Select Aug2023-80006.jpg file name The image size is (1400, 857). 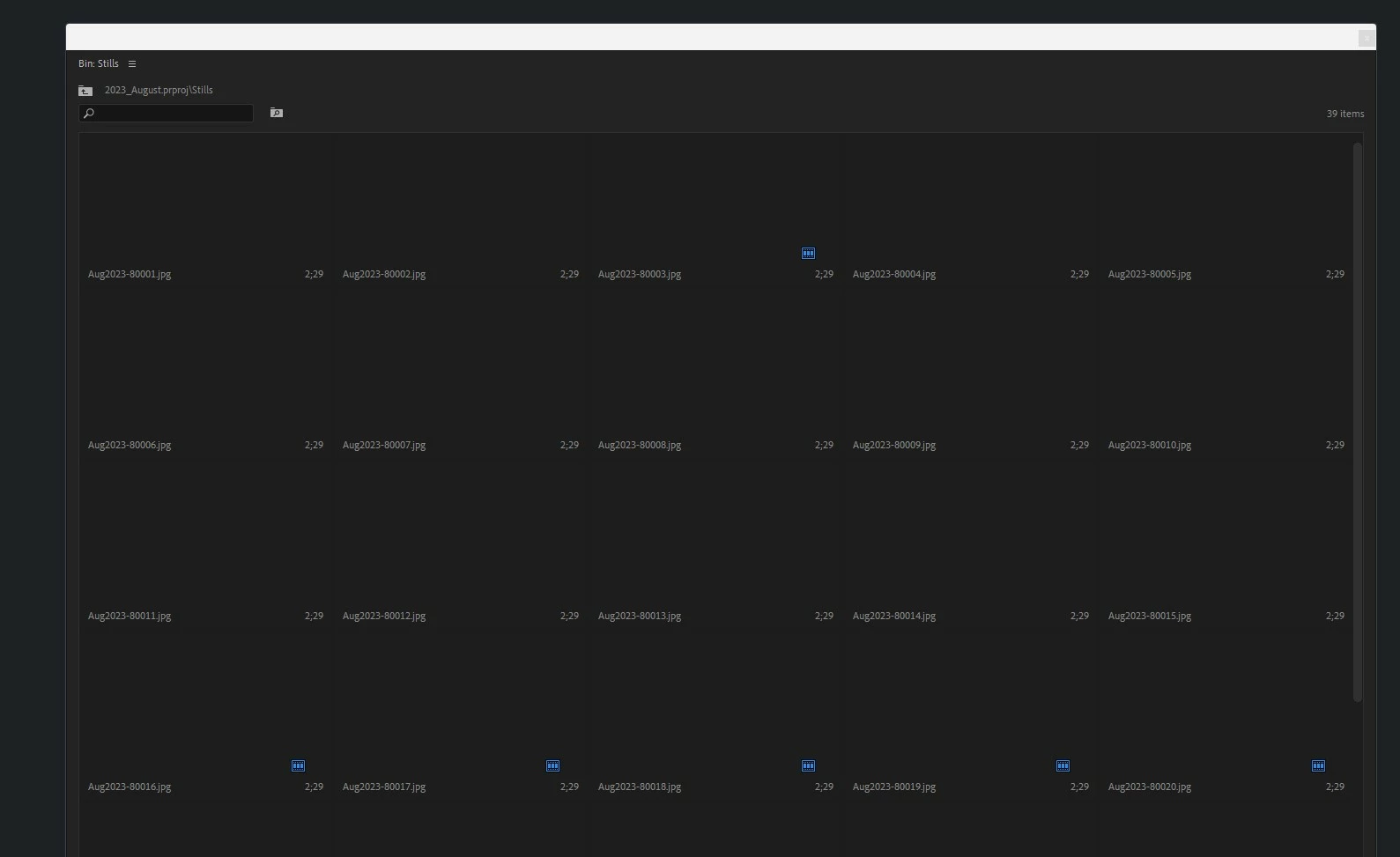[130, 446]
